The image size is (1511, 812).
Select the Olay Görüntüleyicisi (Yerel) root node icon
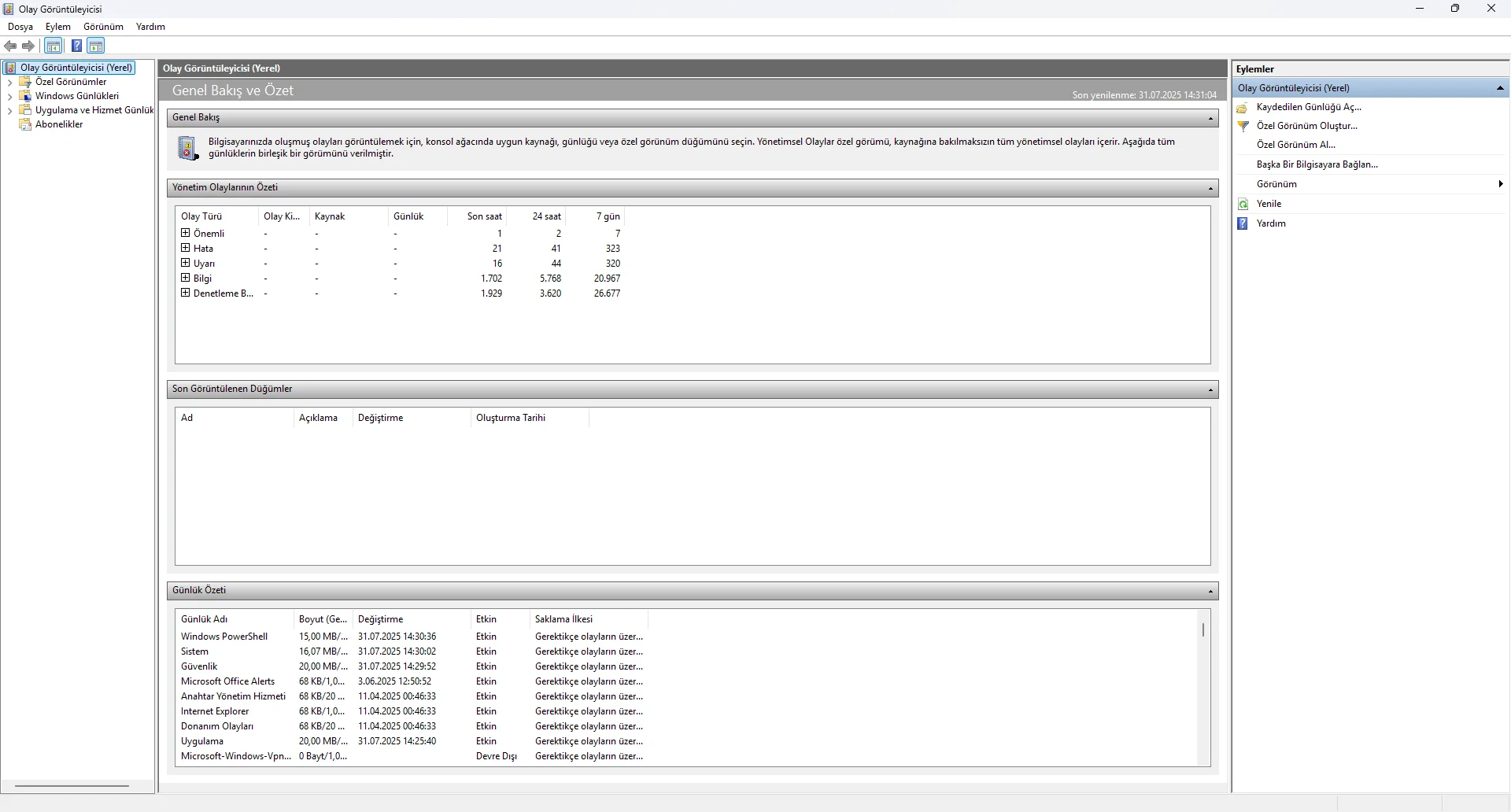tap(10, 68)
